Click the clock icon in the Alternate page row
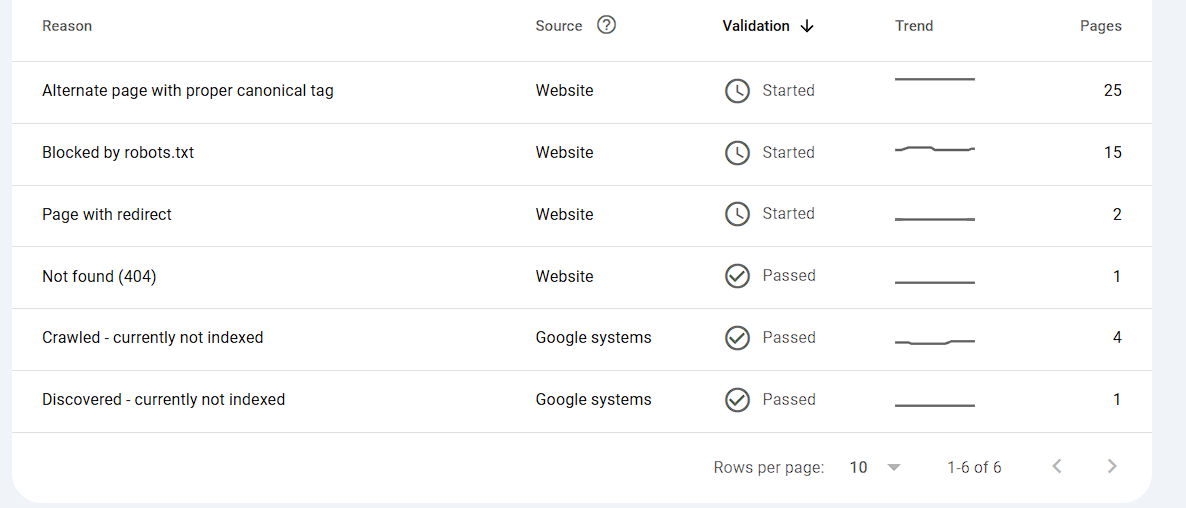 click(737, 91)
